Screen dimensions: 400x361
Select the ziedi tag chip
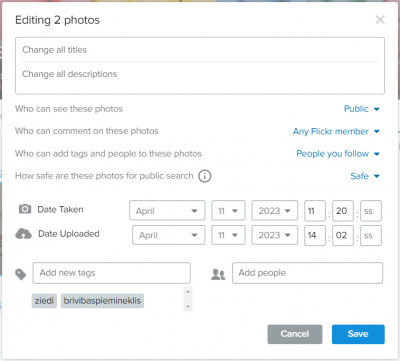coord(44,301)
